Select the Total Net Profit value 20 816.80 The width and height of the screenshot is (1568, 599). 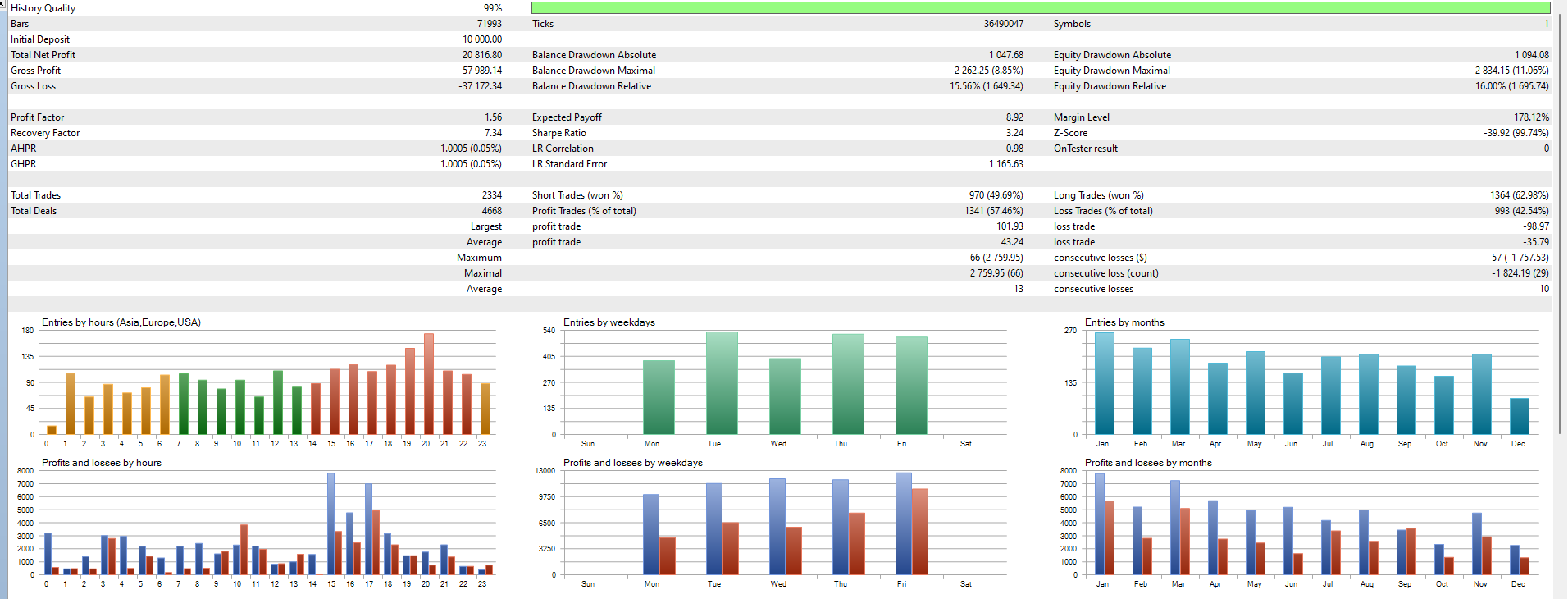point(481,55)
